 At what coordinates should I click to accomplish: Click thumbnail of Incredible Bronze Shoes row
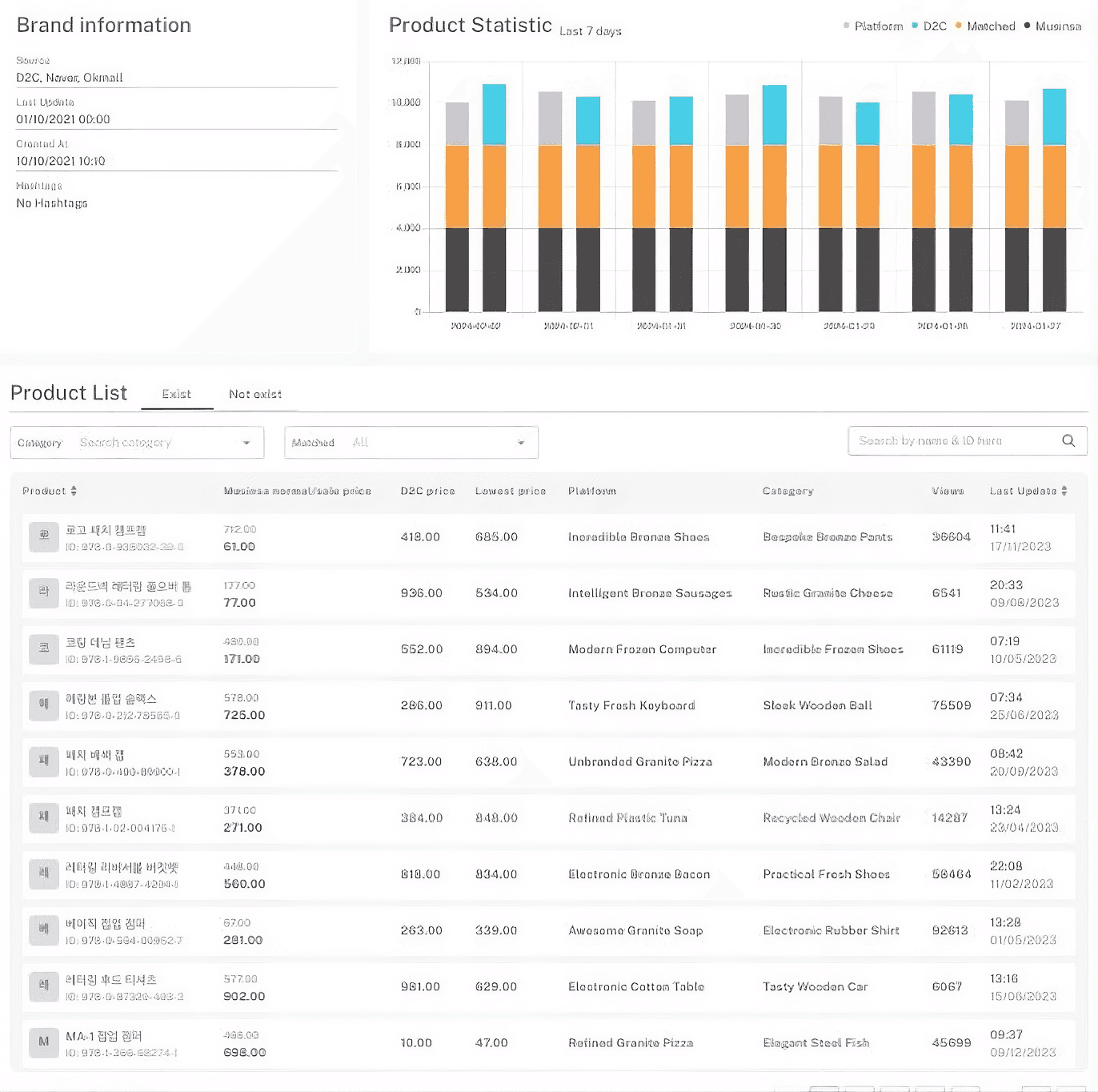pos(44,536)
